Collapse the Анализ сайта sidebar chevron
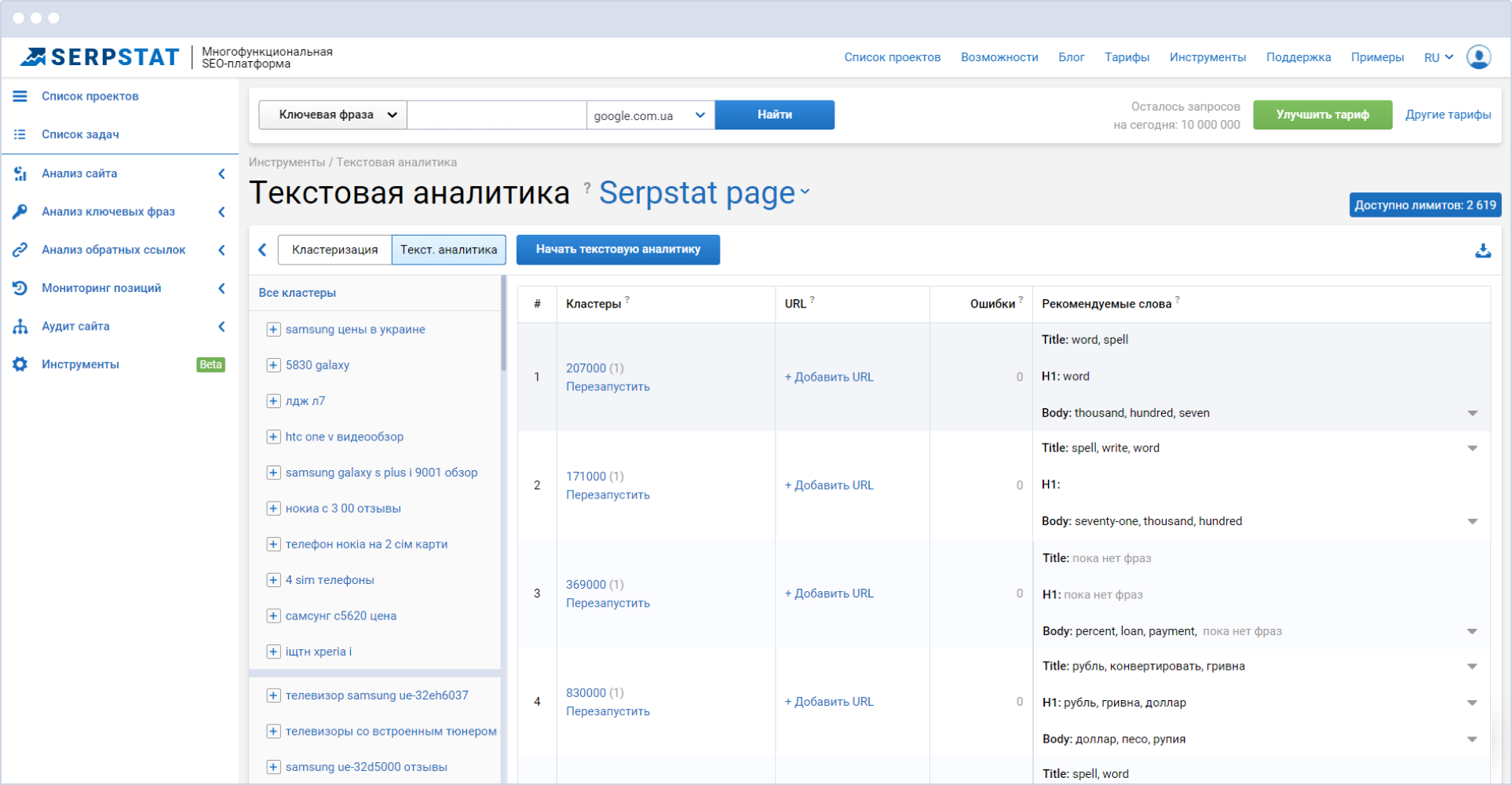 click(221, 173)
